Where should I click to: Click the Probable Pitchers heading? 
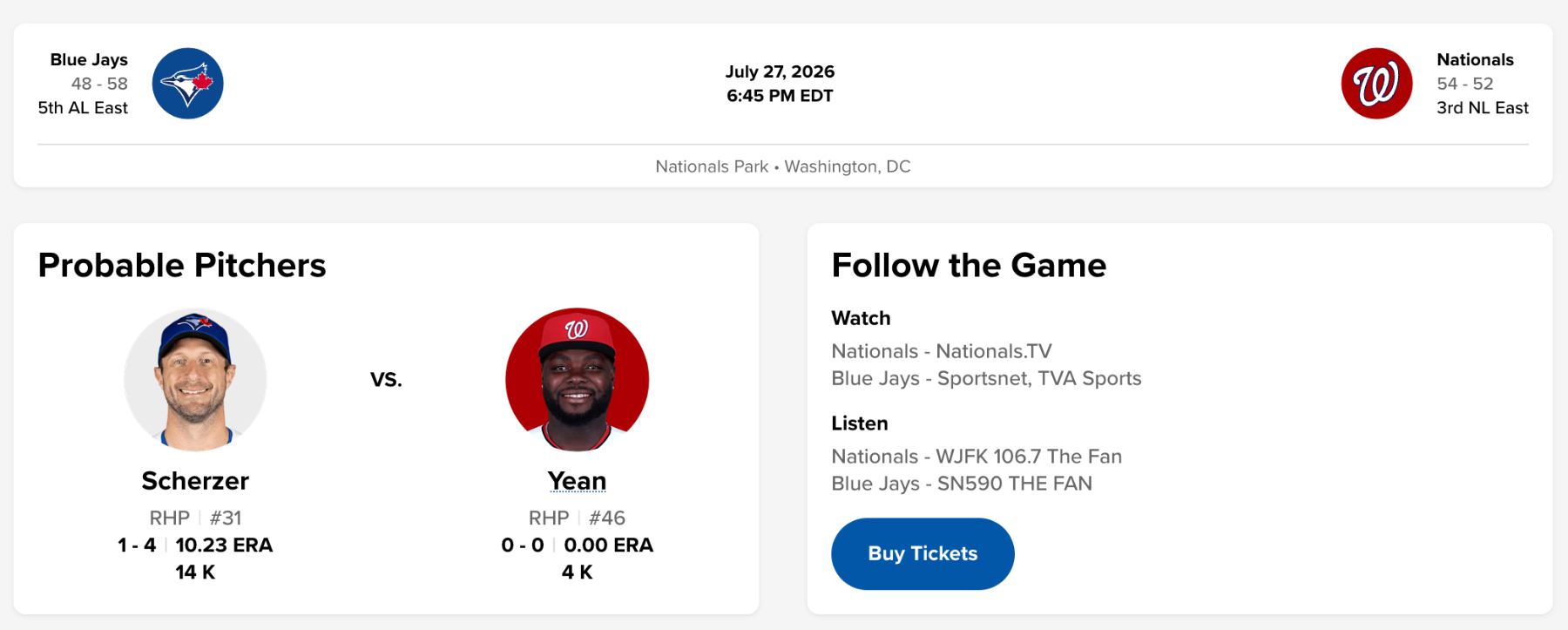pyautogui.click(x=182, y=265)
